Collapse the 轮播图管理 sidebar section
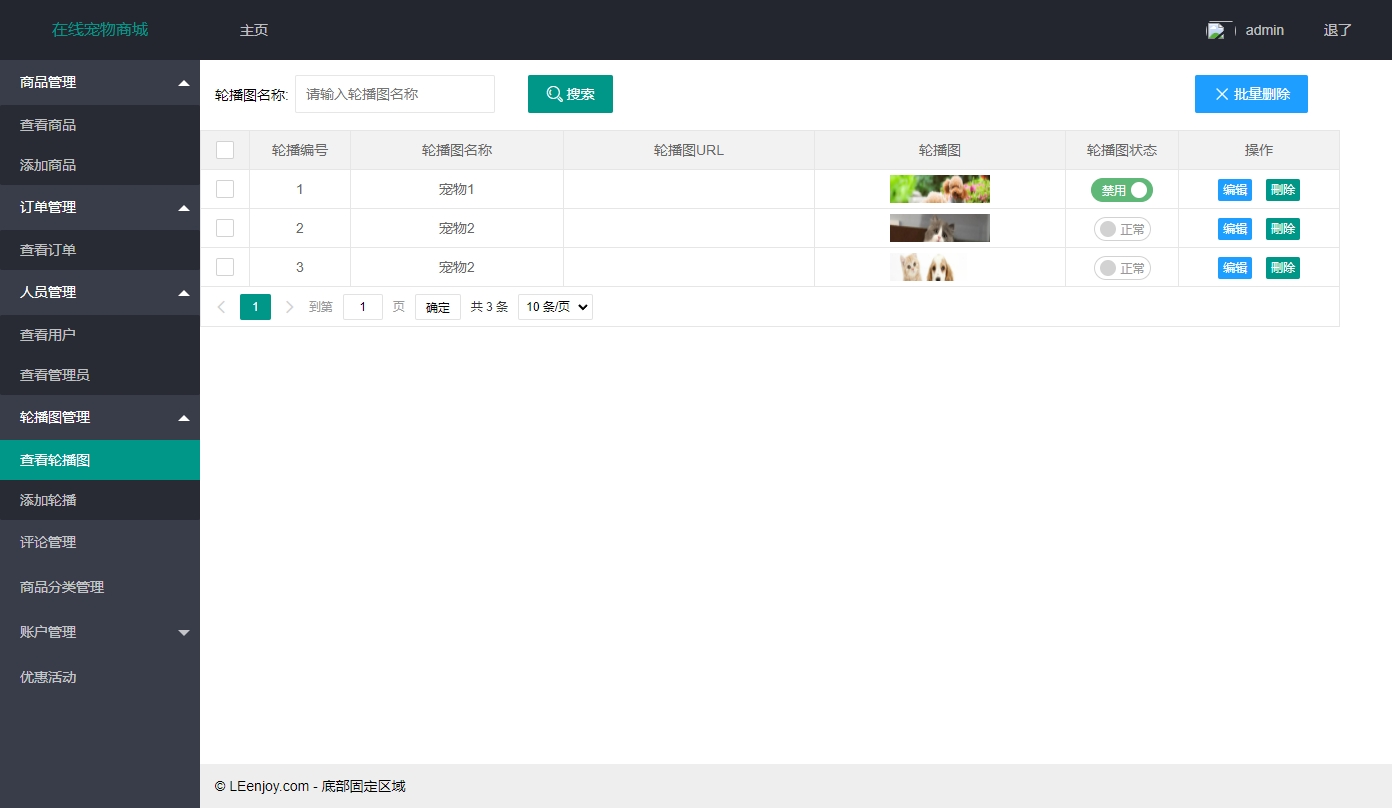This screenshot has height=808, width=1392. (100, 417)
